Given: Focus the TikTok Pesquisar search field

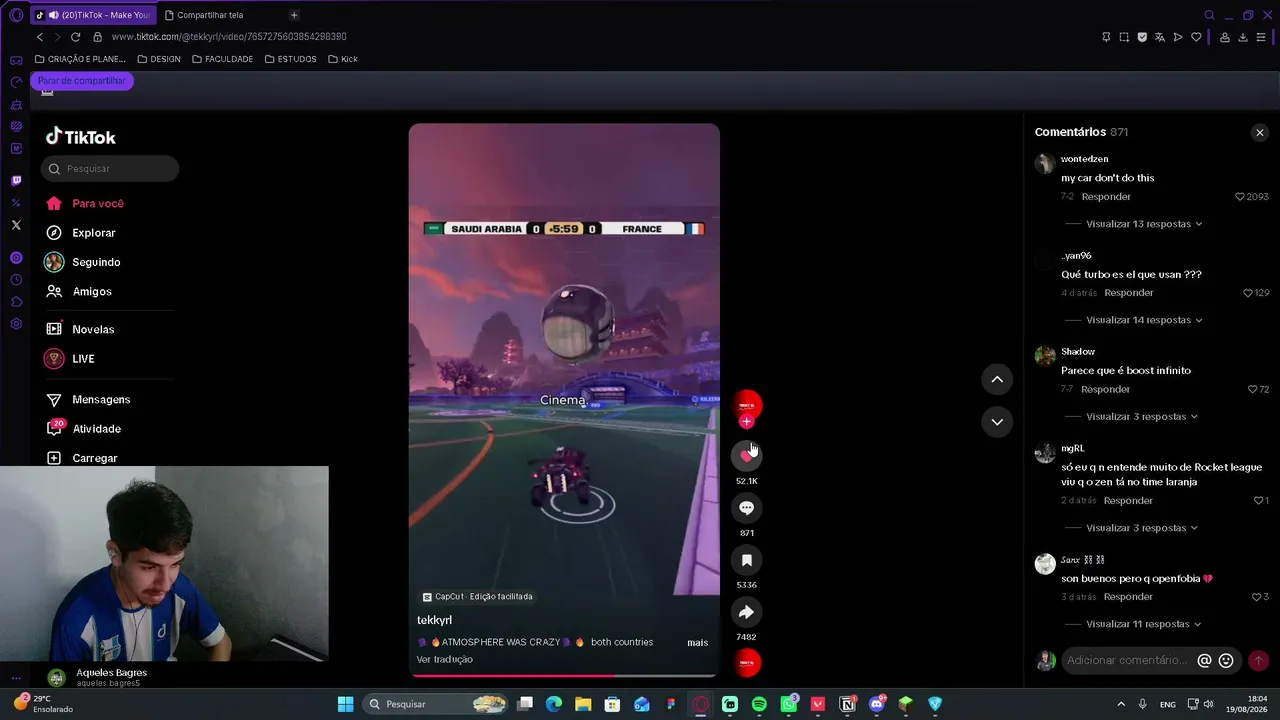Looking at the screenshot, I should click(110, 169).
